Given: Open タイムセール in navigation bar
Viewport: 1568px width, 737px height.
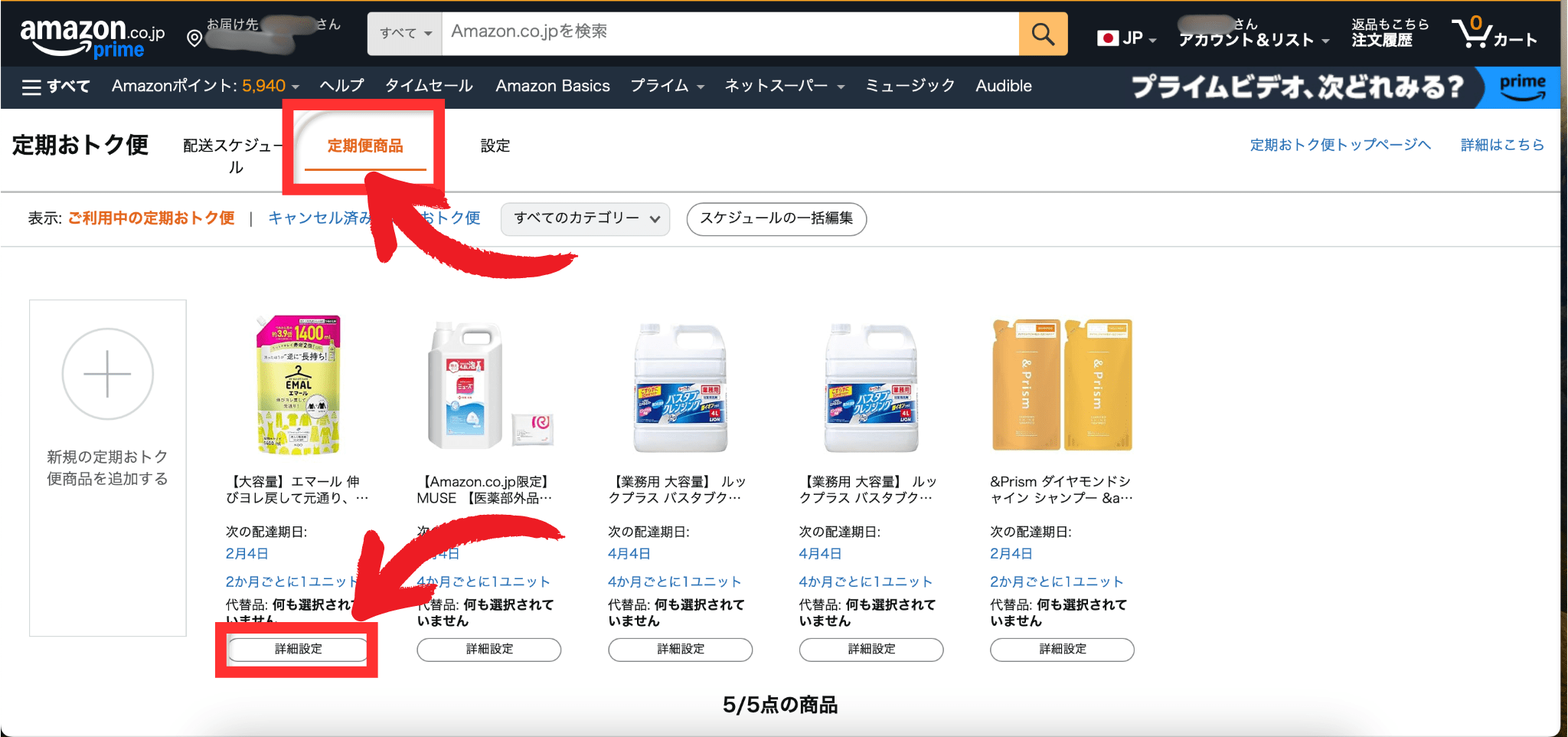Looking at the screenshot, I should pyautogui.click(x=429, y=86).
